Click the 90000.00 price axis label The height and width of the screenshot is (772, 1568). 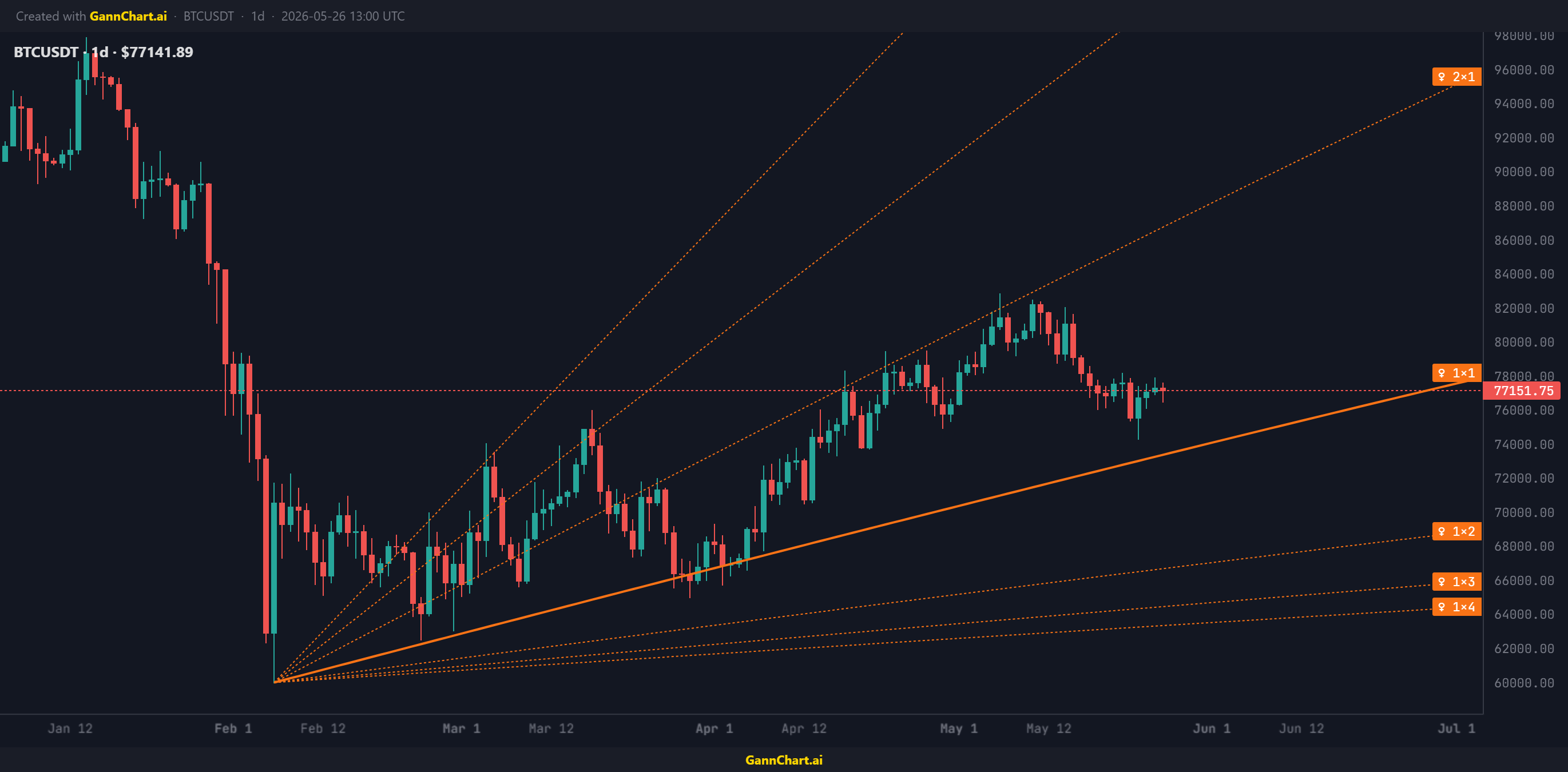pos(1524,172)
